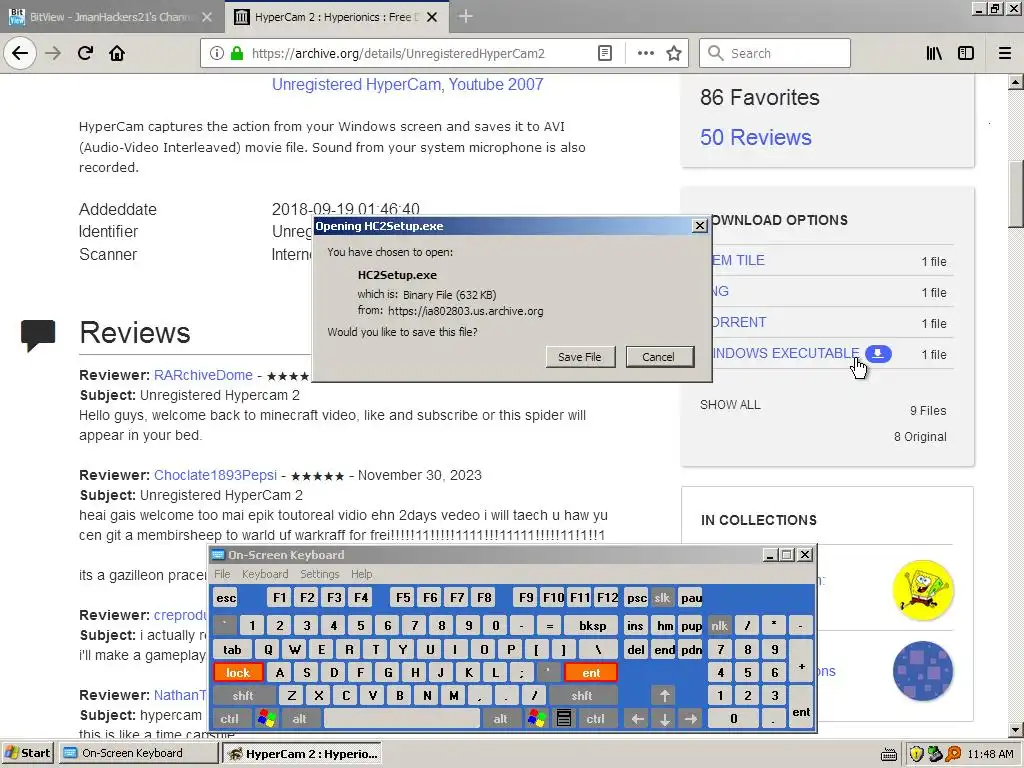Toggle the slk scroll lock key

pyautogui.click(x=662, y=598)
